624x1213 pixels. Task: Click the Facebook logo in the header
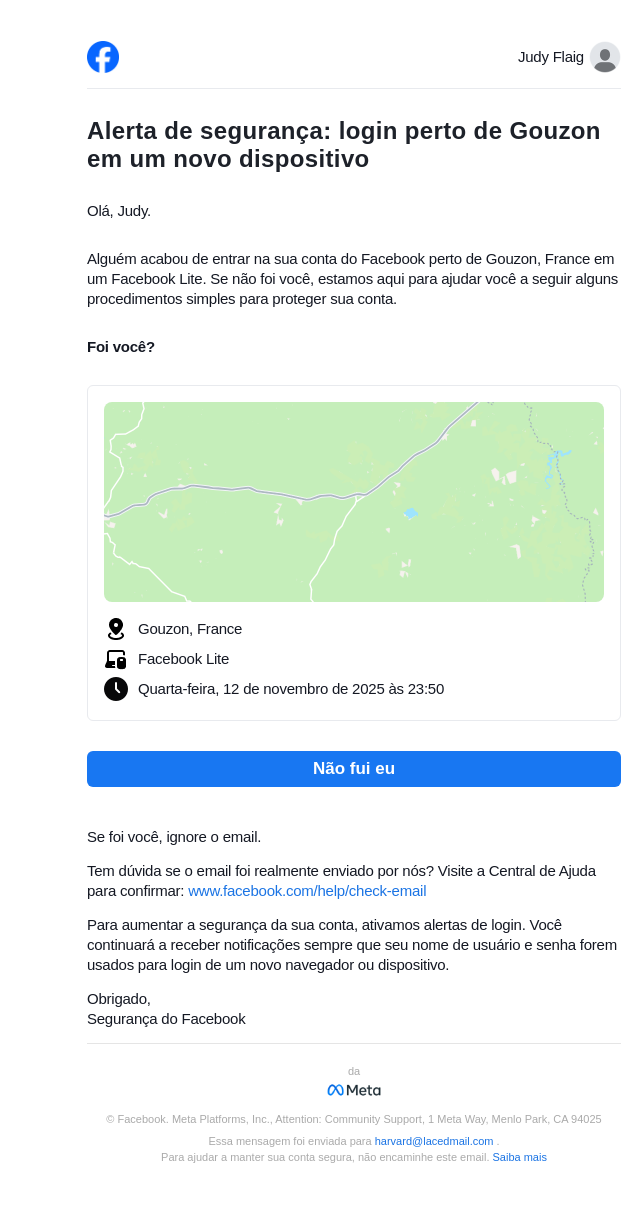103,57
